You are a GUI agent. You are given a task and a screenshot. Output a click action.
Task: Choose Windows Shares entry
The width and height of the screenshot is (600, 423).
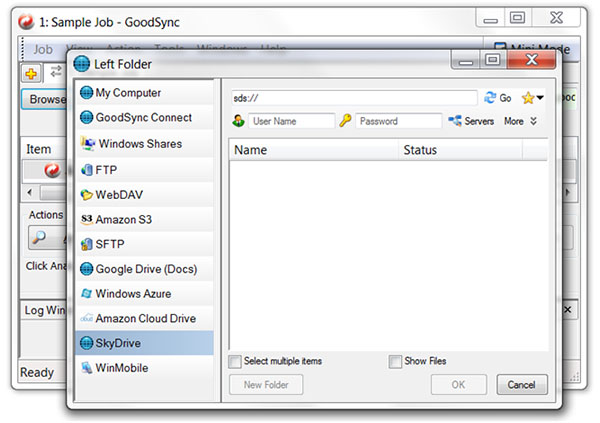click(x=144, y=144)
